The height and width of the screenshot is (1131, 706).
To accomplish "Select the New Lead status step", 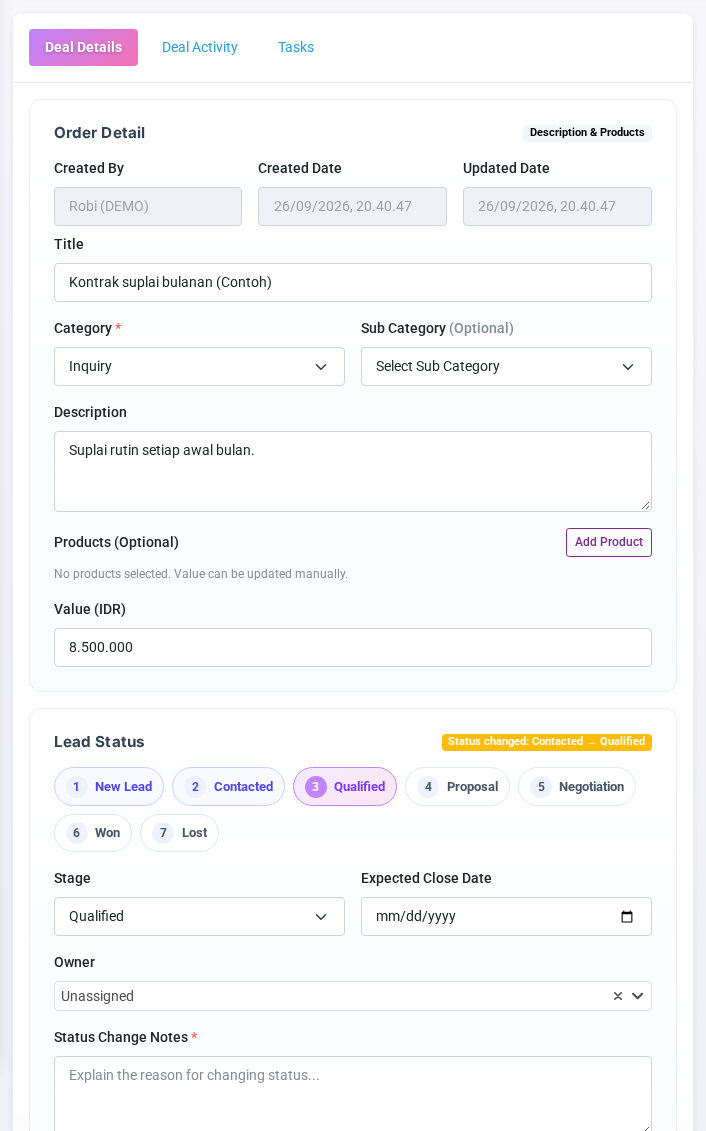I will [109, 787].
